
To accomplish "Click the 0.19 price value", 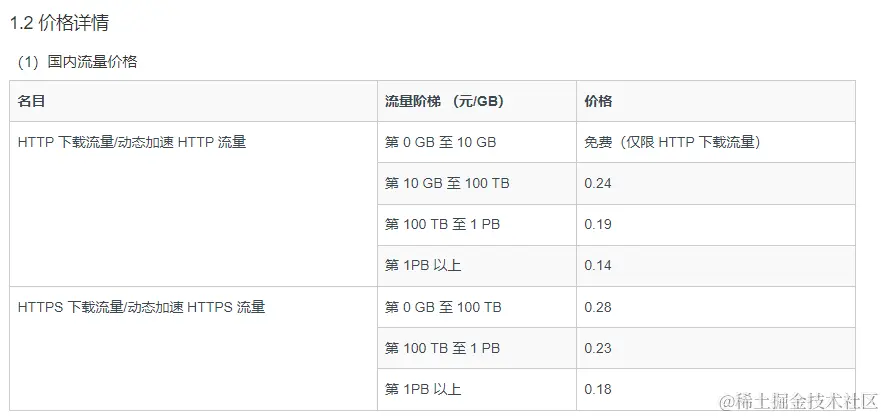I will (x=598, y=225).
